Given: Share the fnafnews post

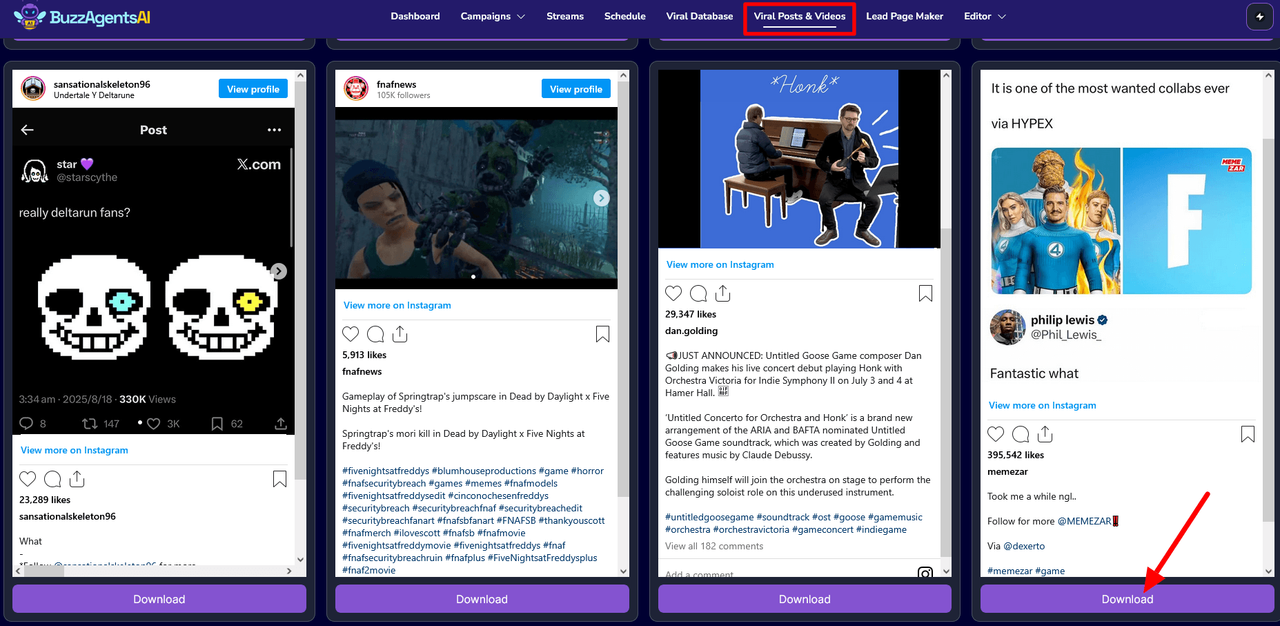Looking at the screenshot, I should click(399, 334).
